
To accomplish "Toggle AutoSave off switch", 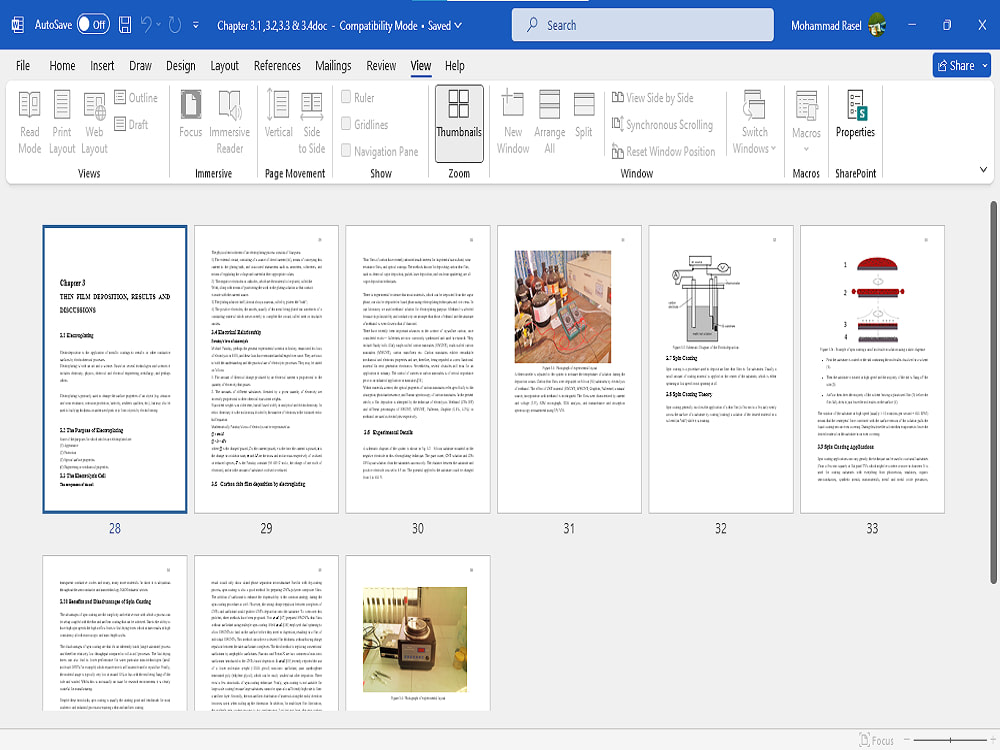I will click(x=93, y=25).
